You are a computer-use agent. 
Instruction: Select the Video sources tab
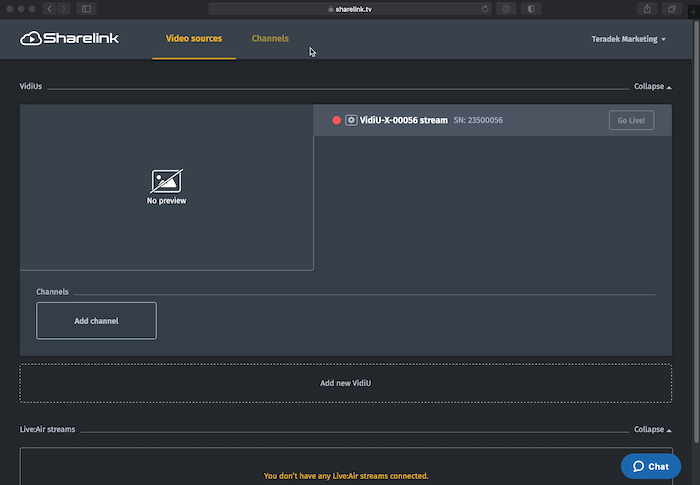pyautogui.click(x=194, y=39)
